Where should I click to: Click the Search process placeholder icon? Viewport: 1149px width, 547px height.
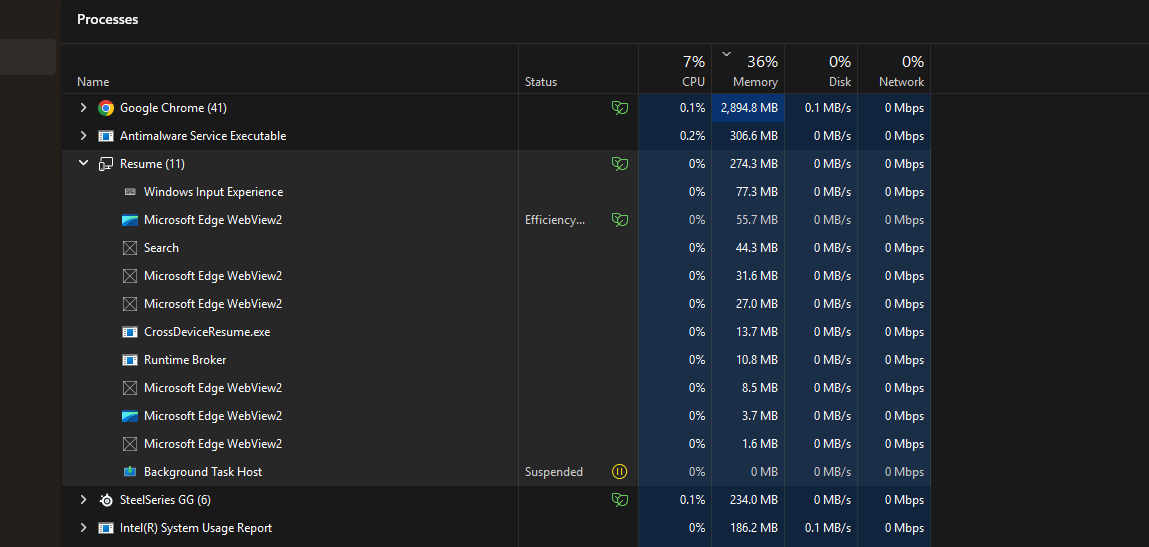click(130, 248)
